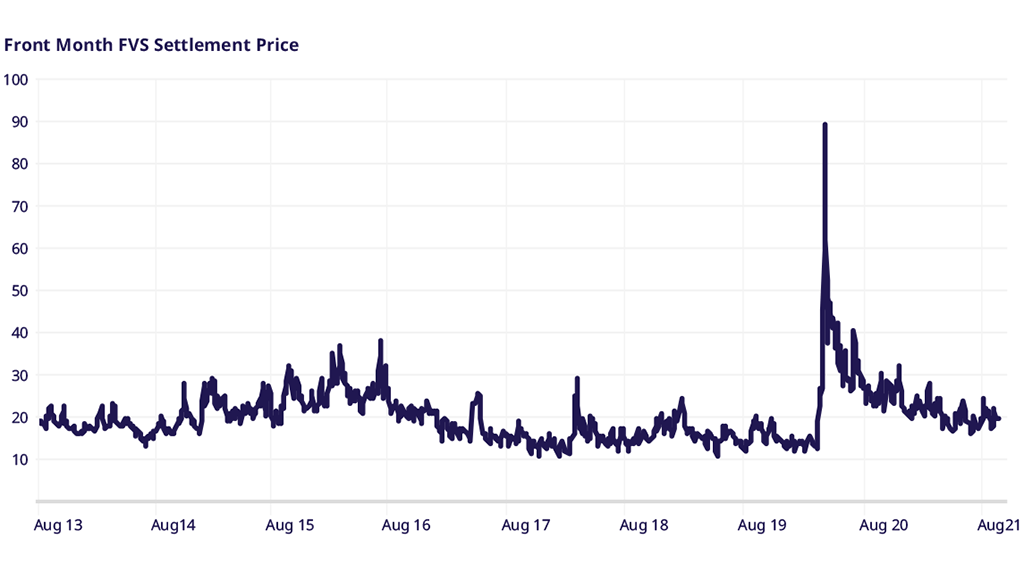
Task: Click the Aug 16 x-axis label
Action: coord(407,524)
